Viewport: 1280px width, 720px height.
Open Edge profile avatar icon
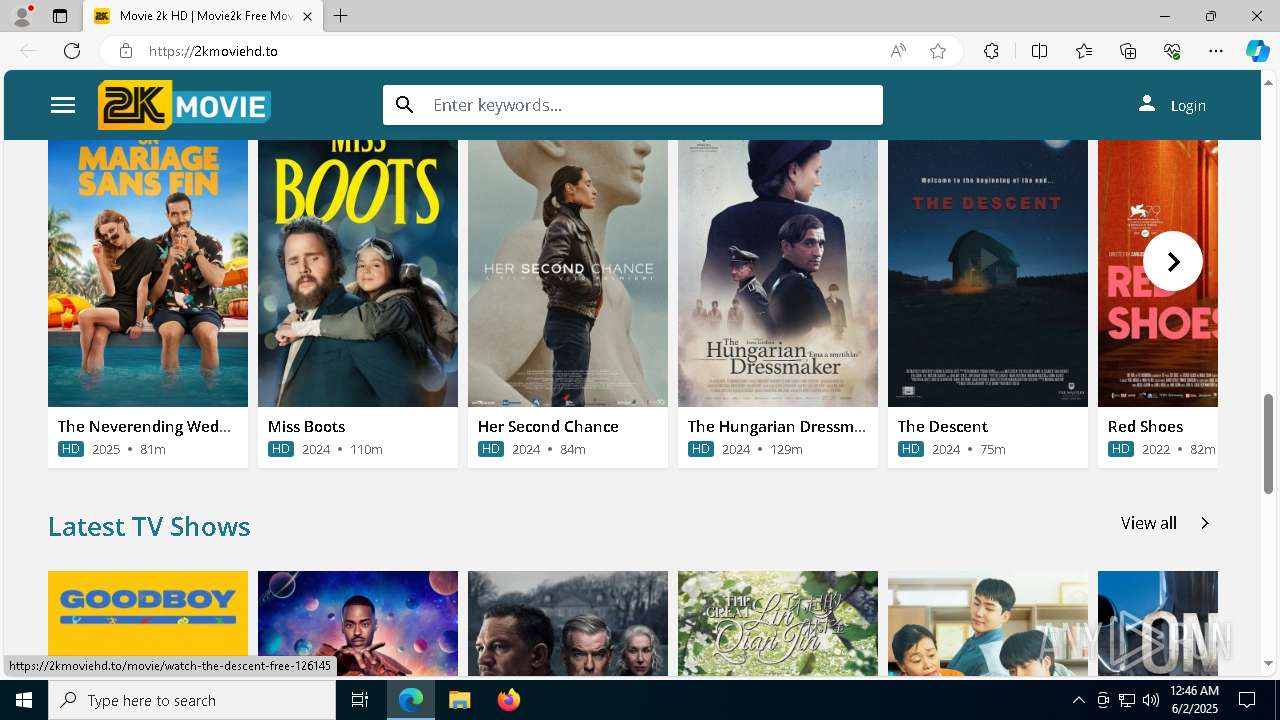click(x=22, y=16)
